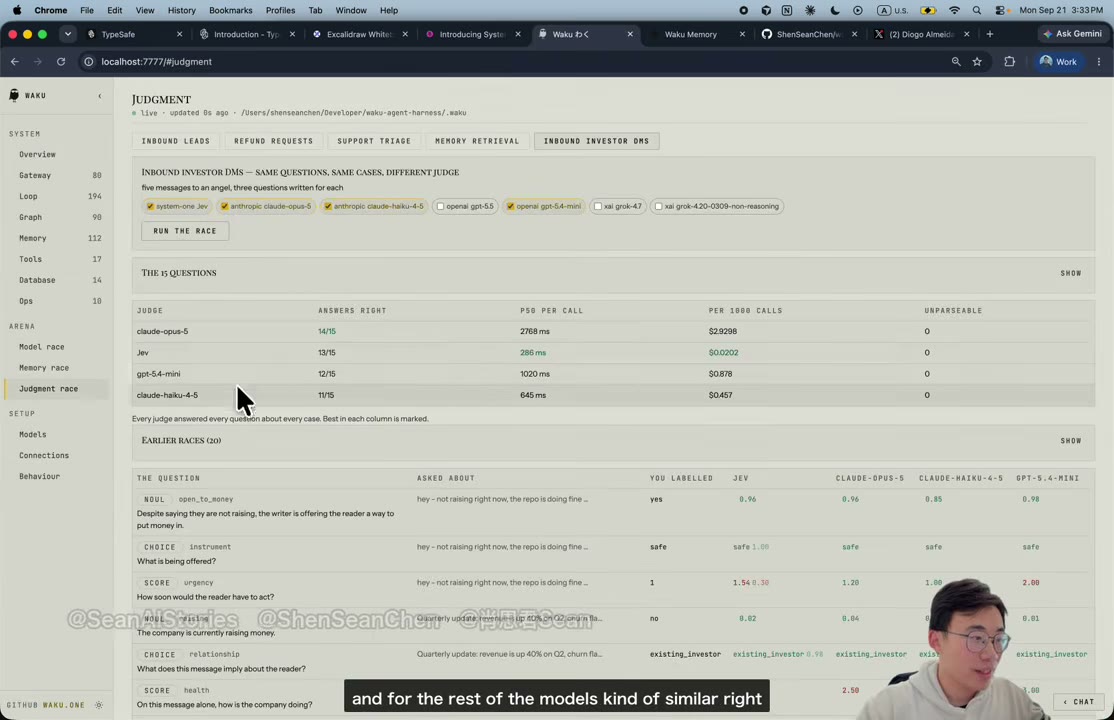Click Ask Gemini button
1114x720 pixels.
point(1073,34)
